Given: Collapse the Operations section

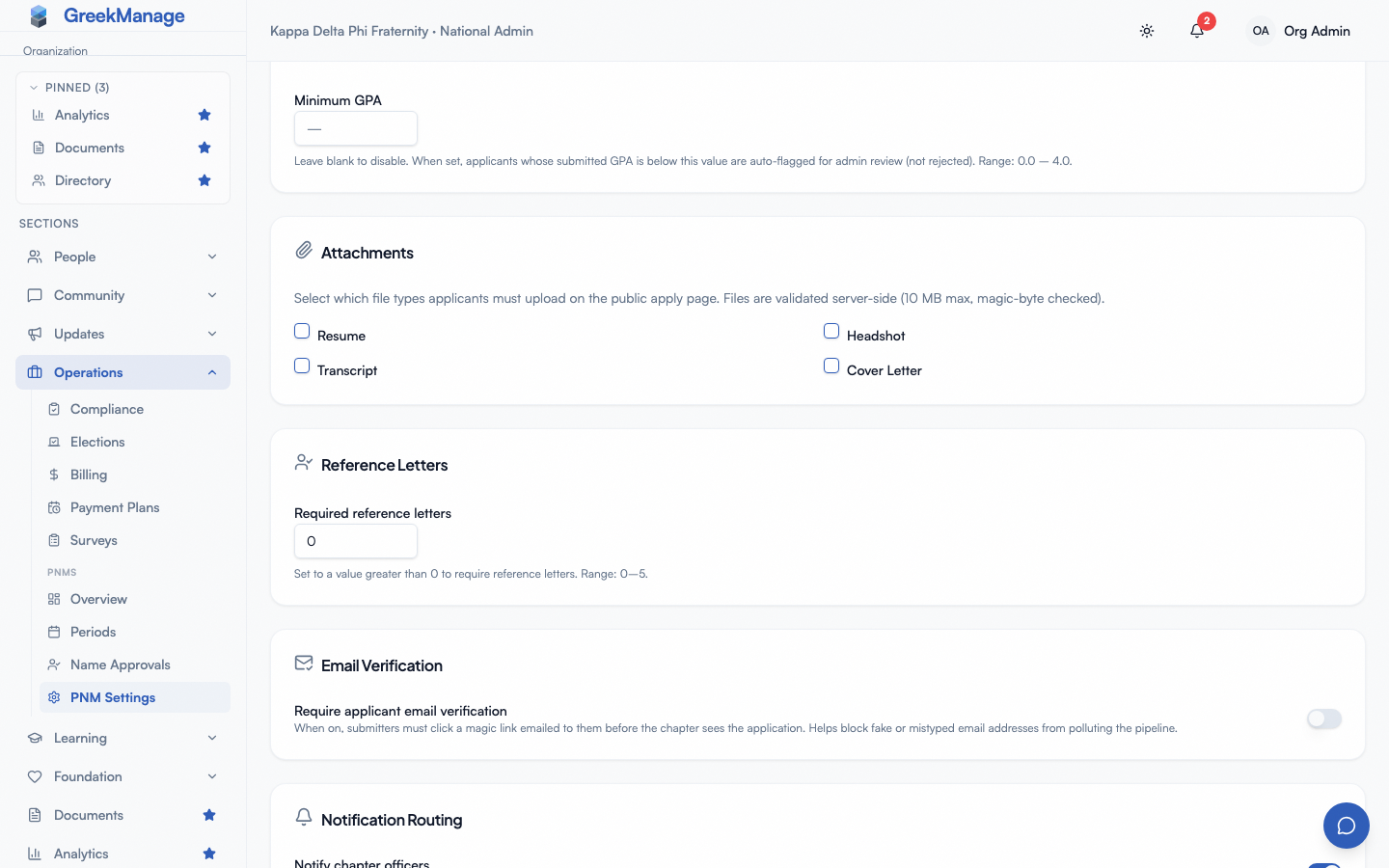Looking at the screenshot, I should coord(123,372).
